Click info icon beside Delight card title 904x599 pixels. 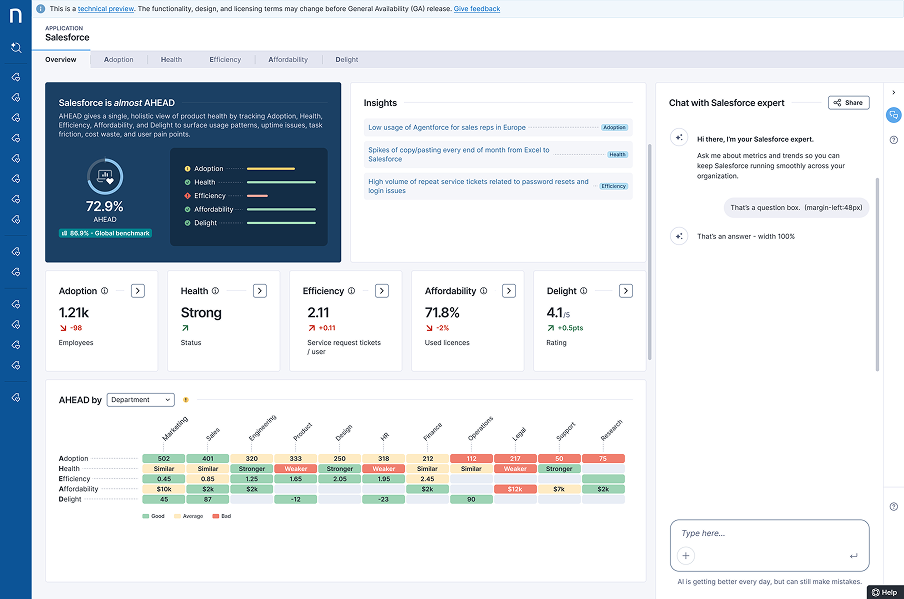(583, 291)
